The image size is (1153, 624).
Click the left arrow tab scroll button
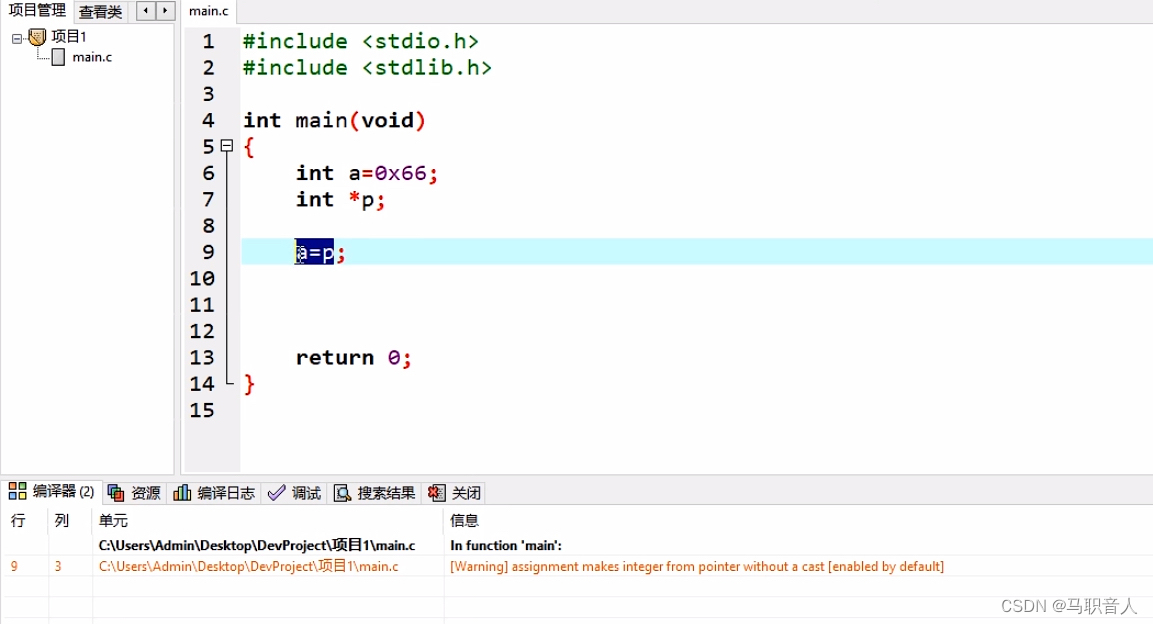146,10
